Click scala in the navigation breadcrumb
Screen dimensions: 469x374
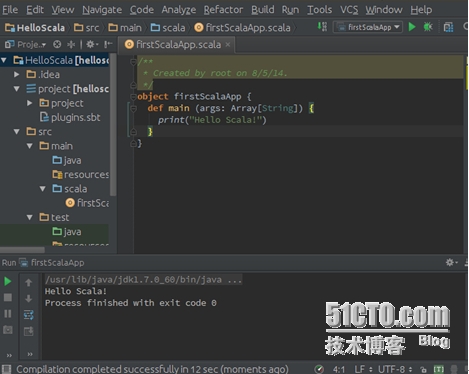coord(168,28)
